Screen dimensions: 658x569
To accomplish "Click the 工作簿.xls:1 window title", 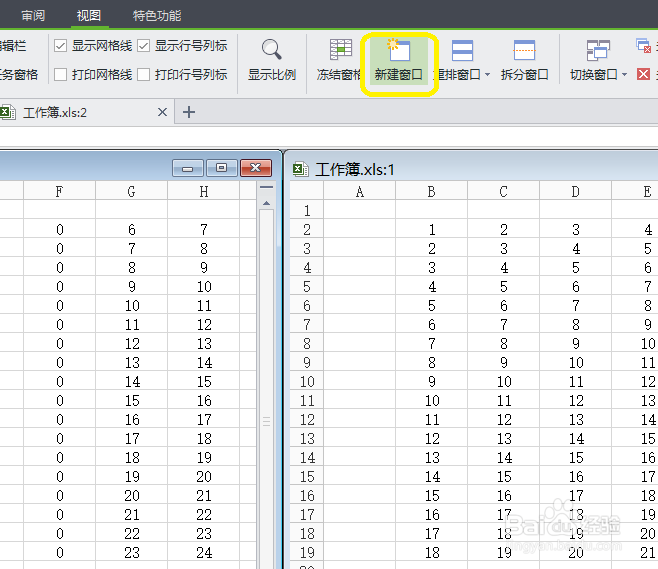I will tap(355, 170).
